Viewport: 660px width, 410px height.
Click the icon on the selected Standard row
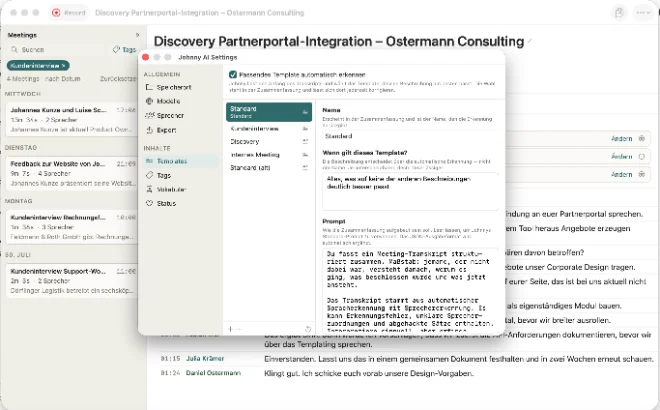coord(305,112)
